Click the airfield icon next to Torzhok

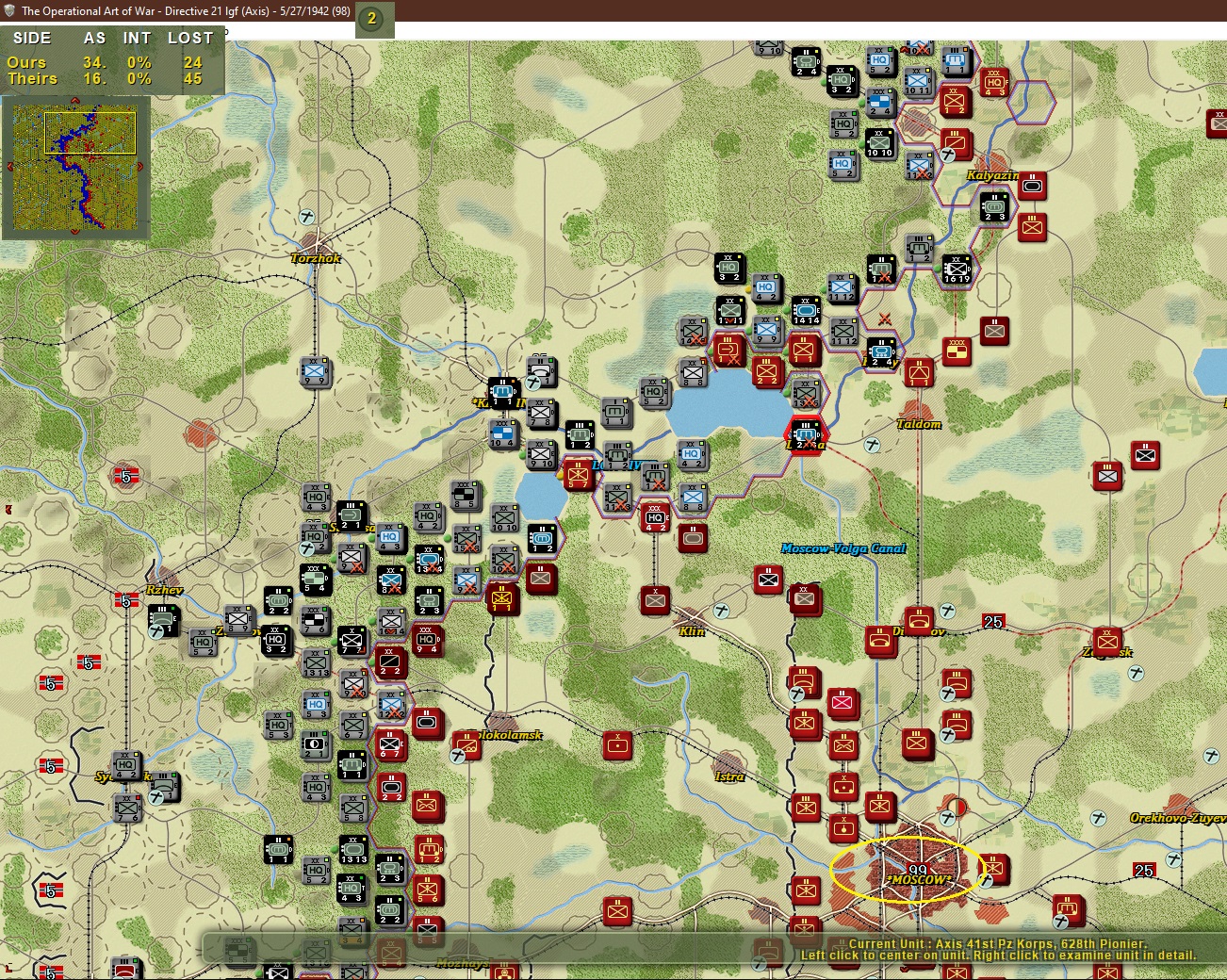[307, 216]
